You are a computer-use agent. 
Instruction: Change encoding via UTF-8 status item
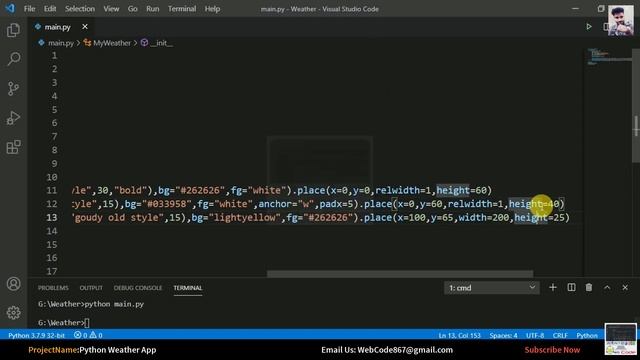pos(535,335)
